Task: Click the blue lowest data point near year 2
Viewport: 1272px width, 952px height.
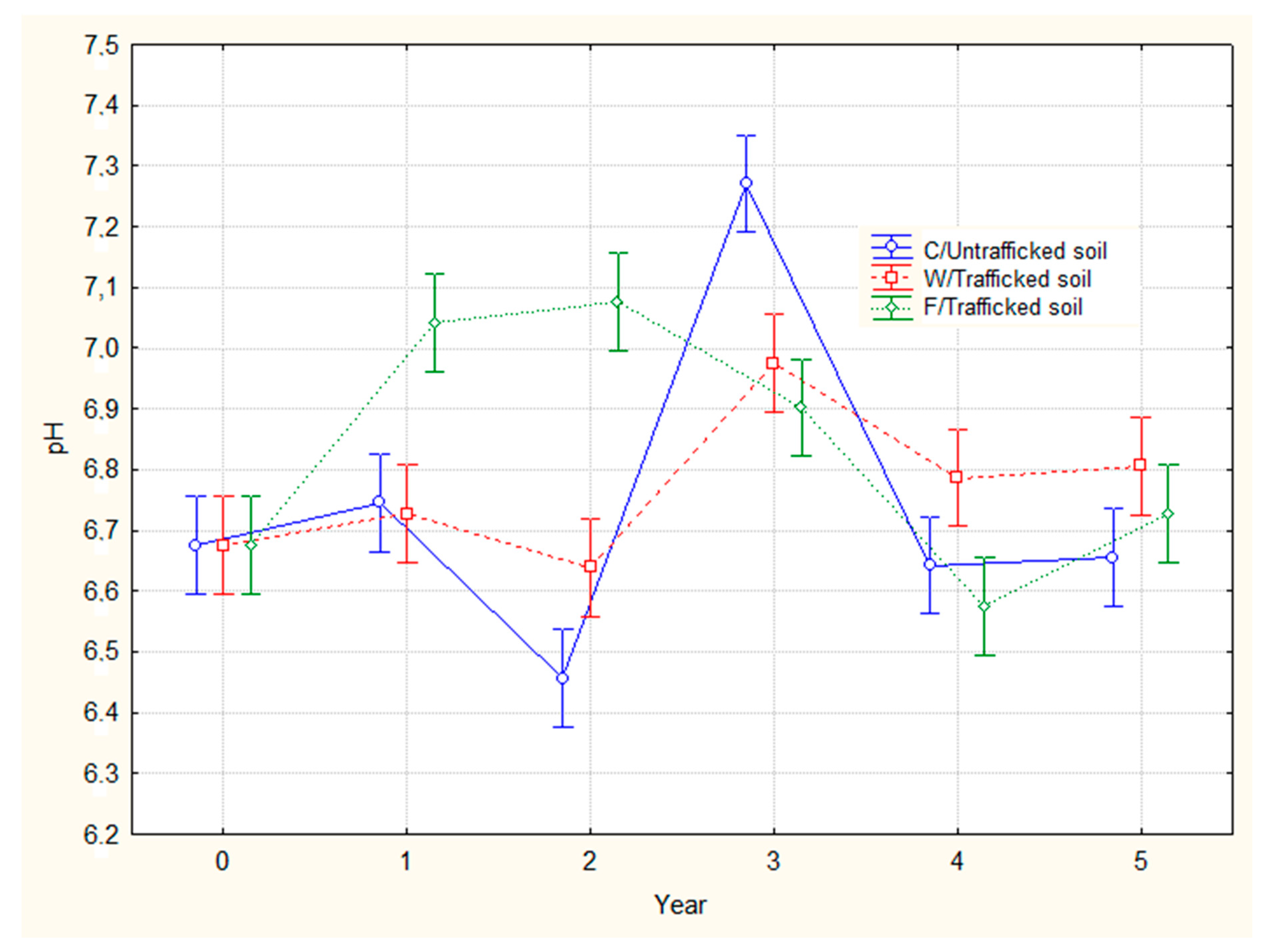Action: (x=562, y=678)
